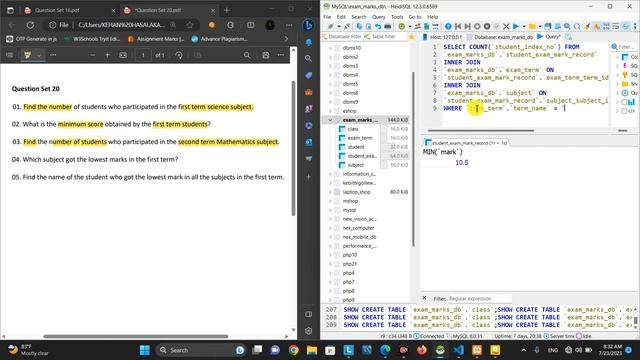The width and height of the screenshot is (640, 360).
Task: Save the PDF using save icon
Action: pos(266,55)
